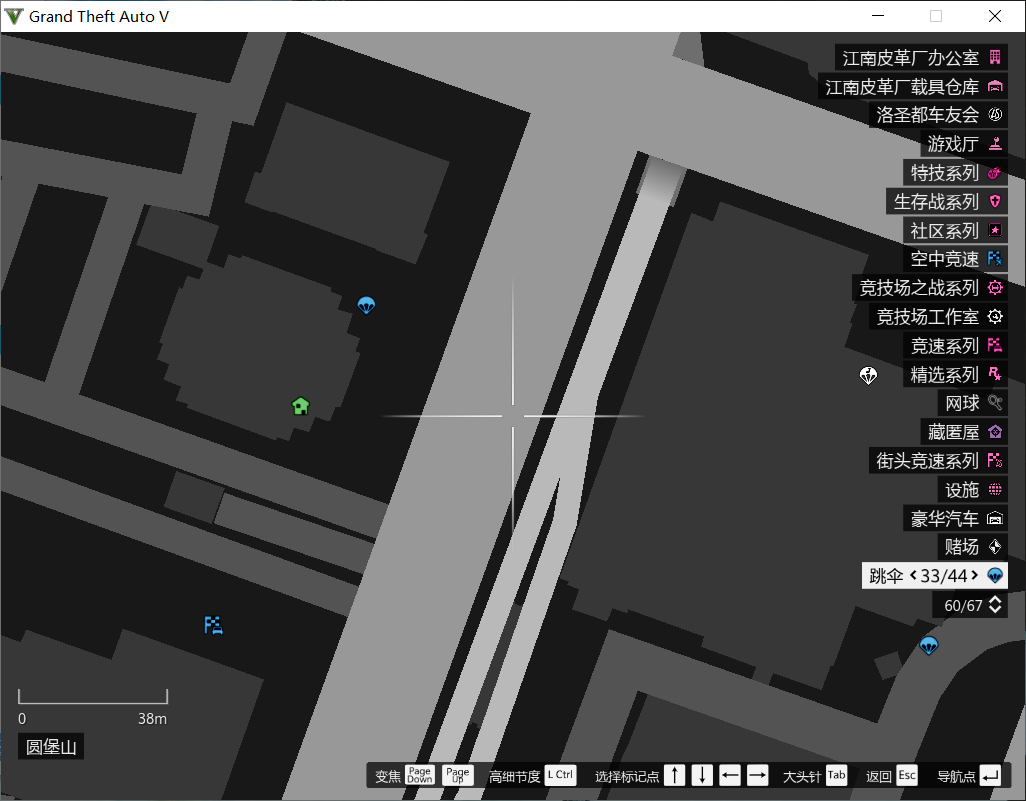Click the Page Up zoom key

click(x=457, y=775)
